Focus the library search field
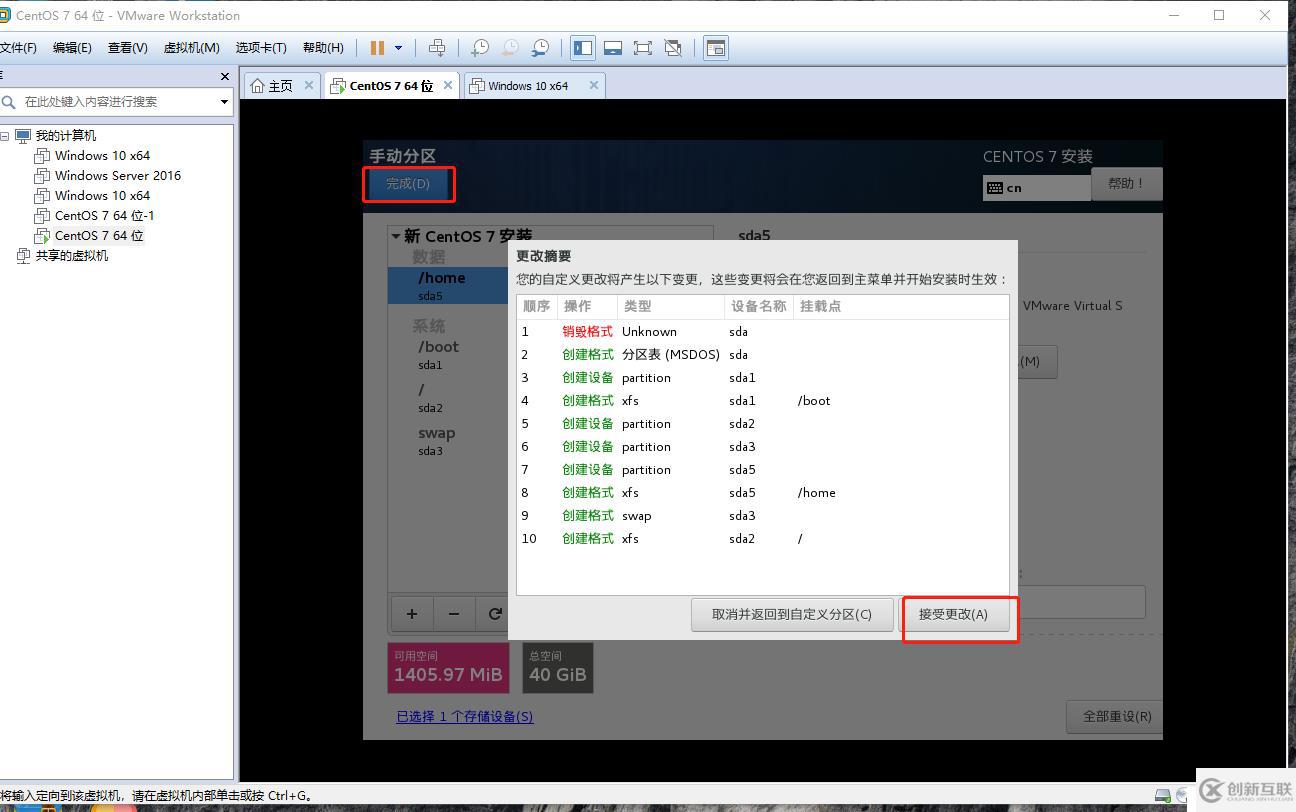The width and height of the screenshot is (1296, 812). [x=118, y=101]
